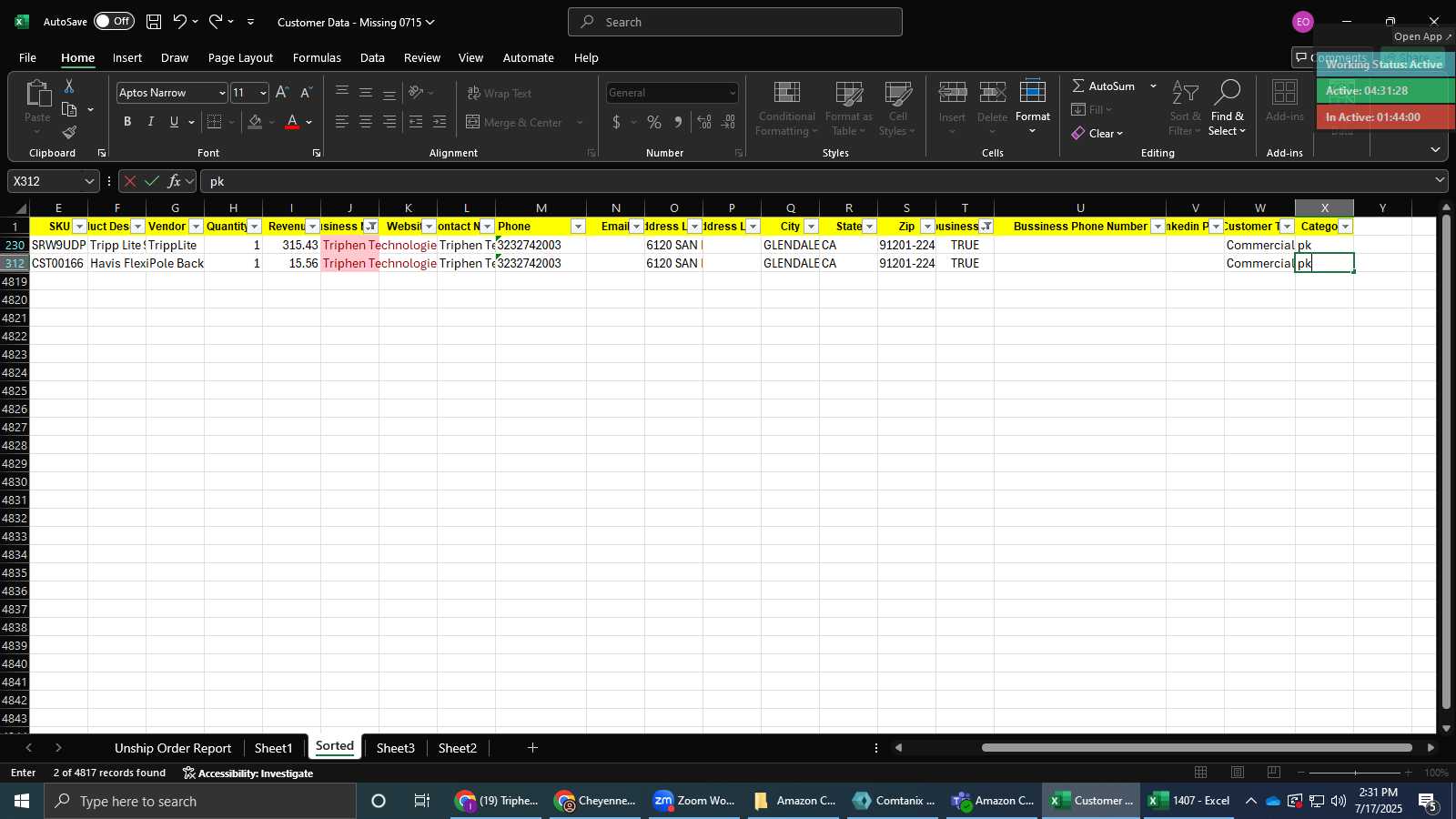Open the Windows Start menu
The image size is (1456, 819).
point(22,801)
